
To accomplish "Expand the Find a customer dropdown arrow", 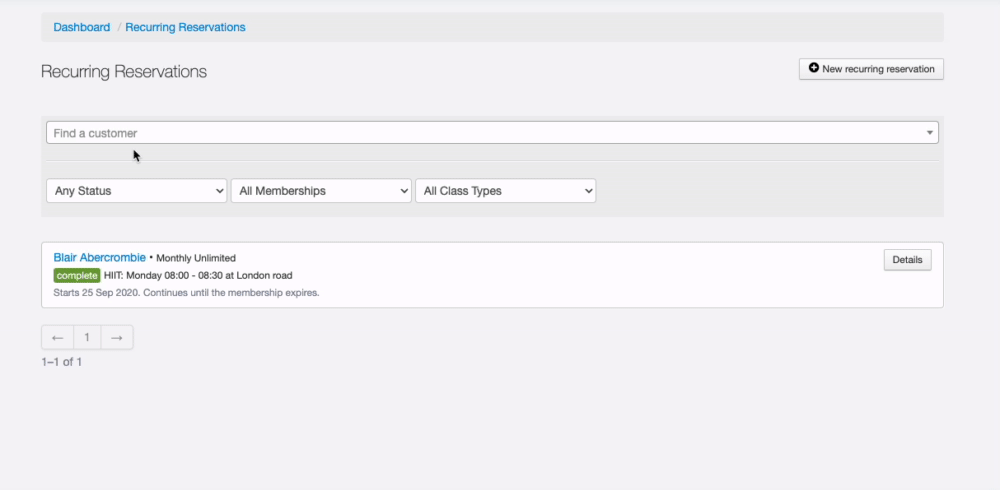I will click(x=929, y=133).
